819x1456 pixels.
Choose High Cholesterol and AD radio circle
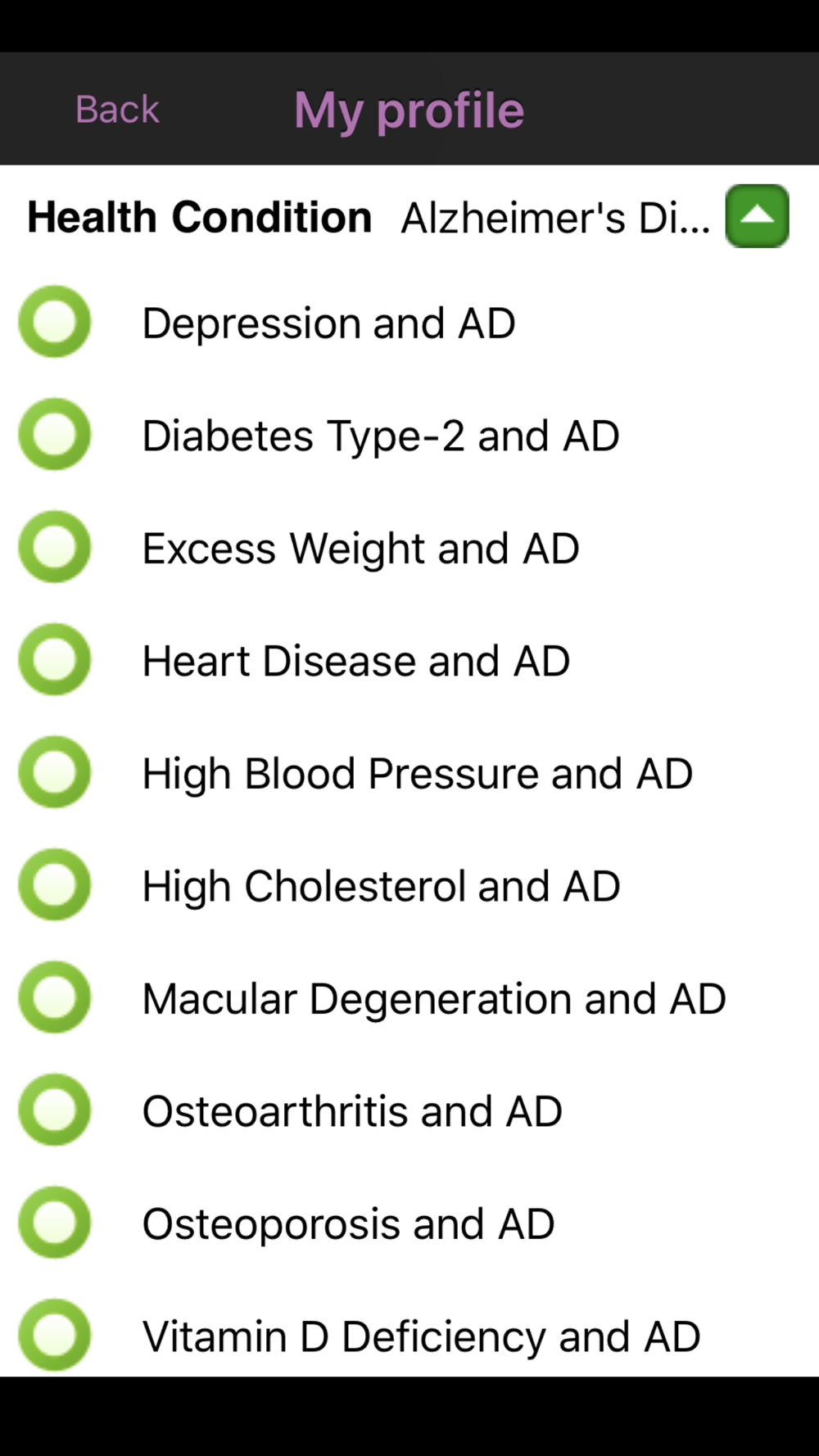click(x=55, y=884)
